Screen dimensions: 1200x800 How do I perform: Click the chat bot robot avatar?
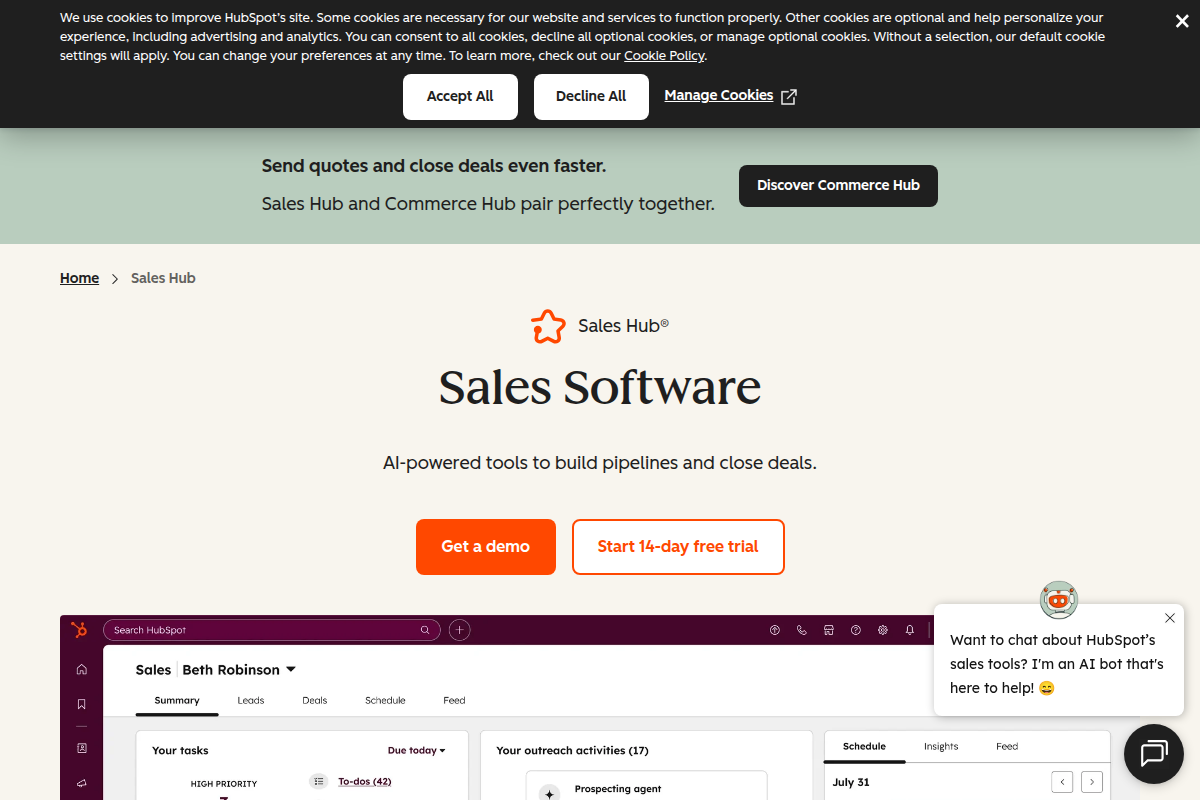[1059, 600]
